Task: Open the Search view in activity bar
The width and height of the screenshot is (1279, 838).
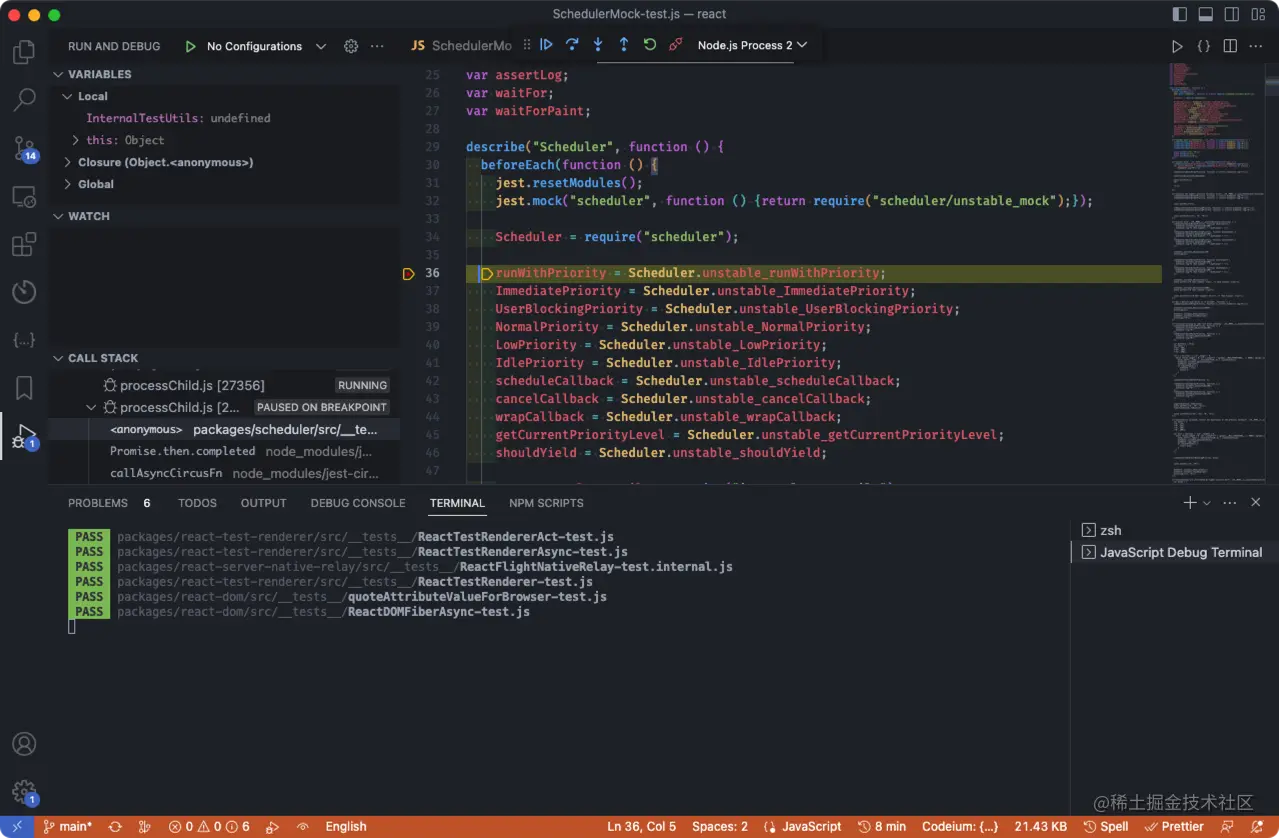Action: point(24,100)
